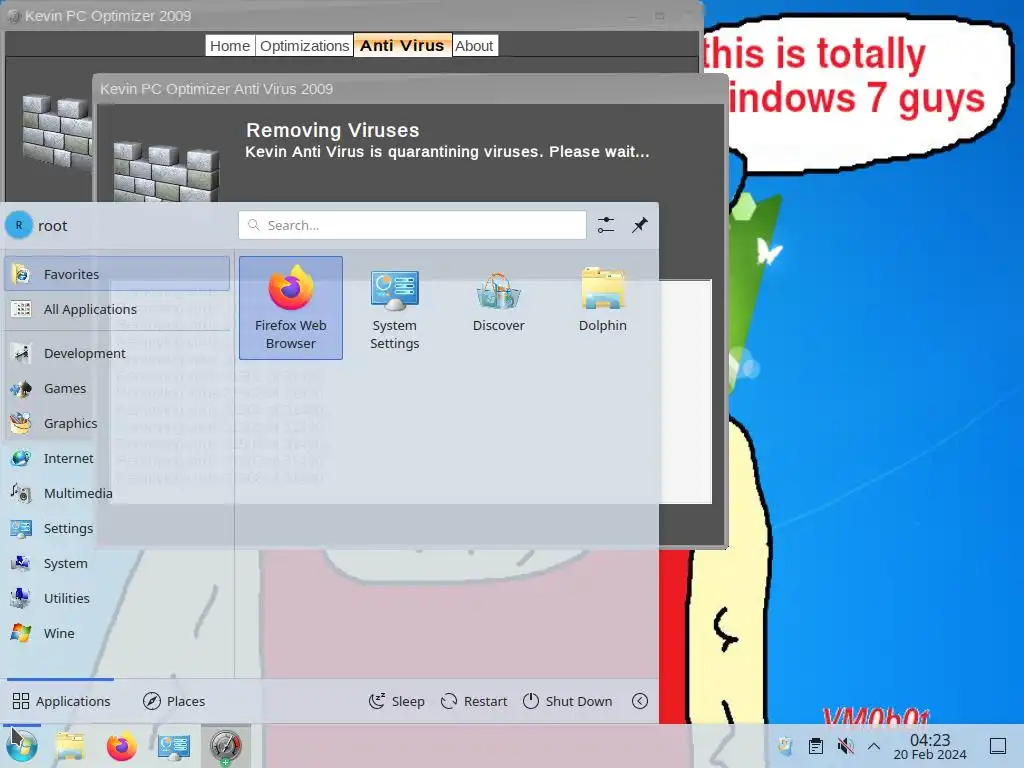This screenshot has height=768, width=1024.
Task: Launch Firefox from the taskbar
Action: pos(121,746)
